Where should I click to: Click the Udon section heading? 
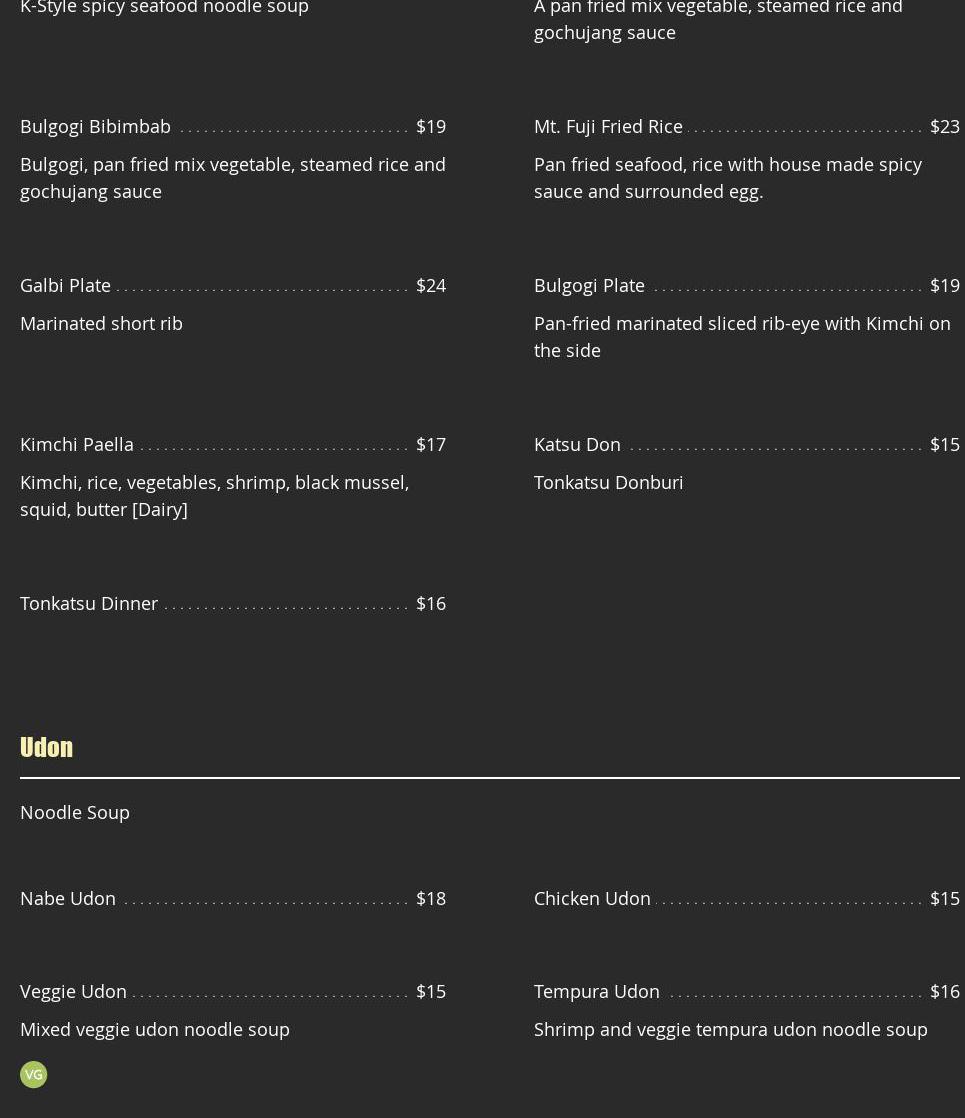[46, 747]
